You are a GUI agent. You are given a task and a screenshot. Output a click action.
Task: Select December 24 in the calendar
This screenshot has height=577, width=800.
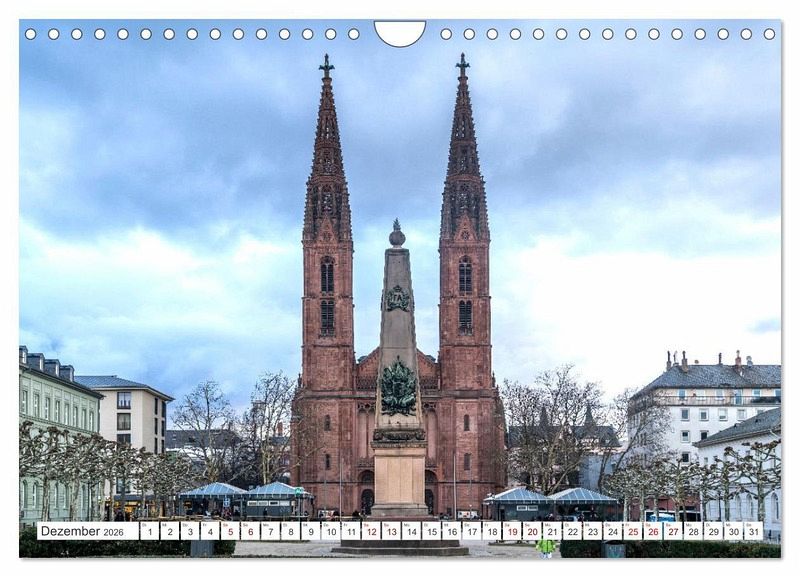click(x=612, y=531)
